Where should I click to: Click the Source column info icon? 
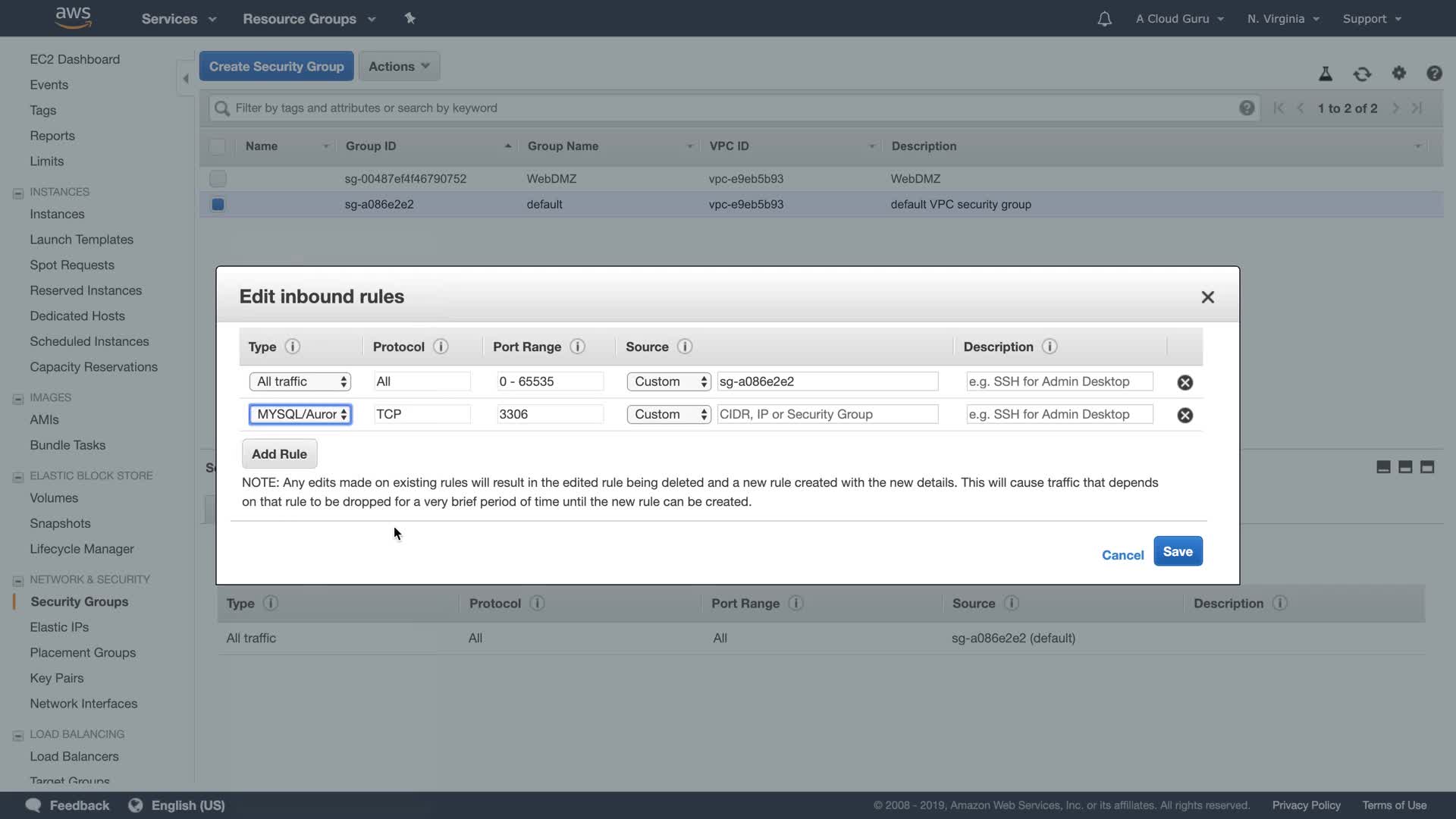click(684, 347)
